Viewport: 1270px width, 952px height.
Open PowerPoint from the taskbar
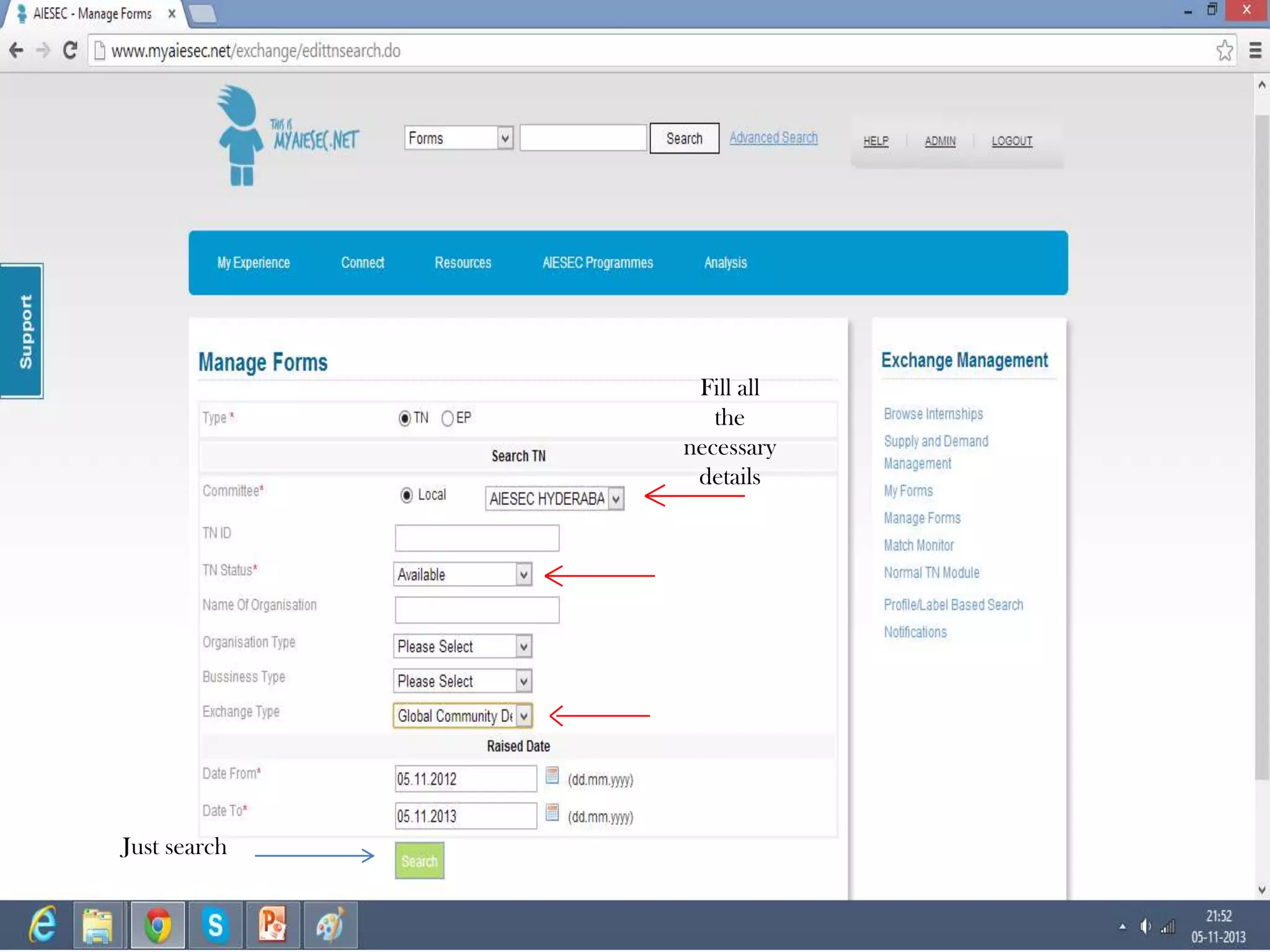point(273,925)
